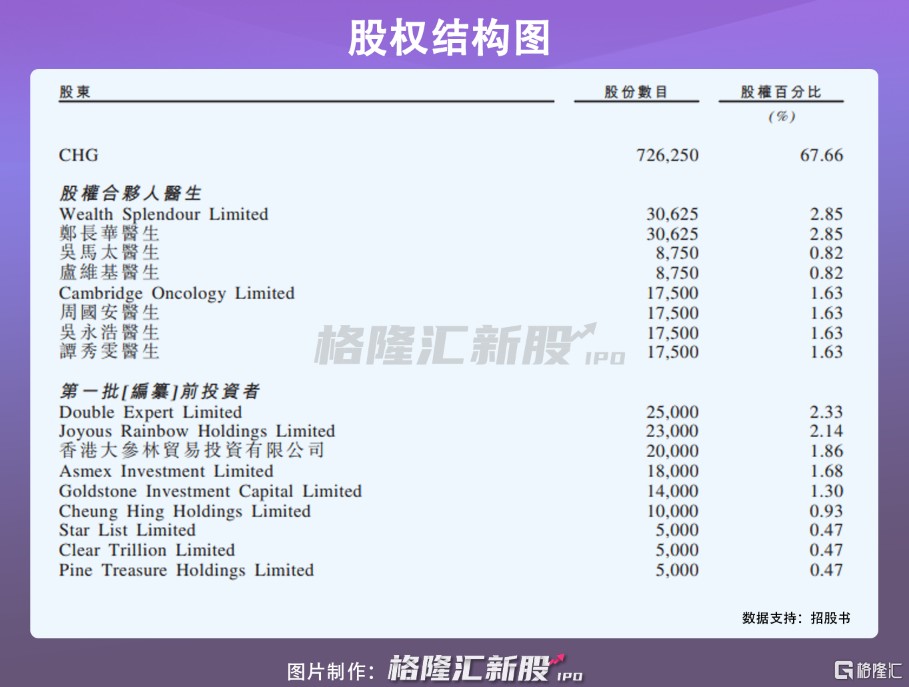Click Cambridge Oncology Limited entry
Screen dimensions: 909x687
coord(177,293)
